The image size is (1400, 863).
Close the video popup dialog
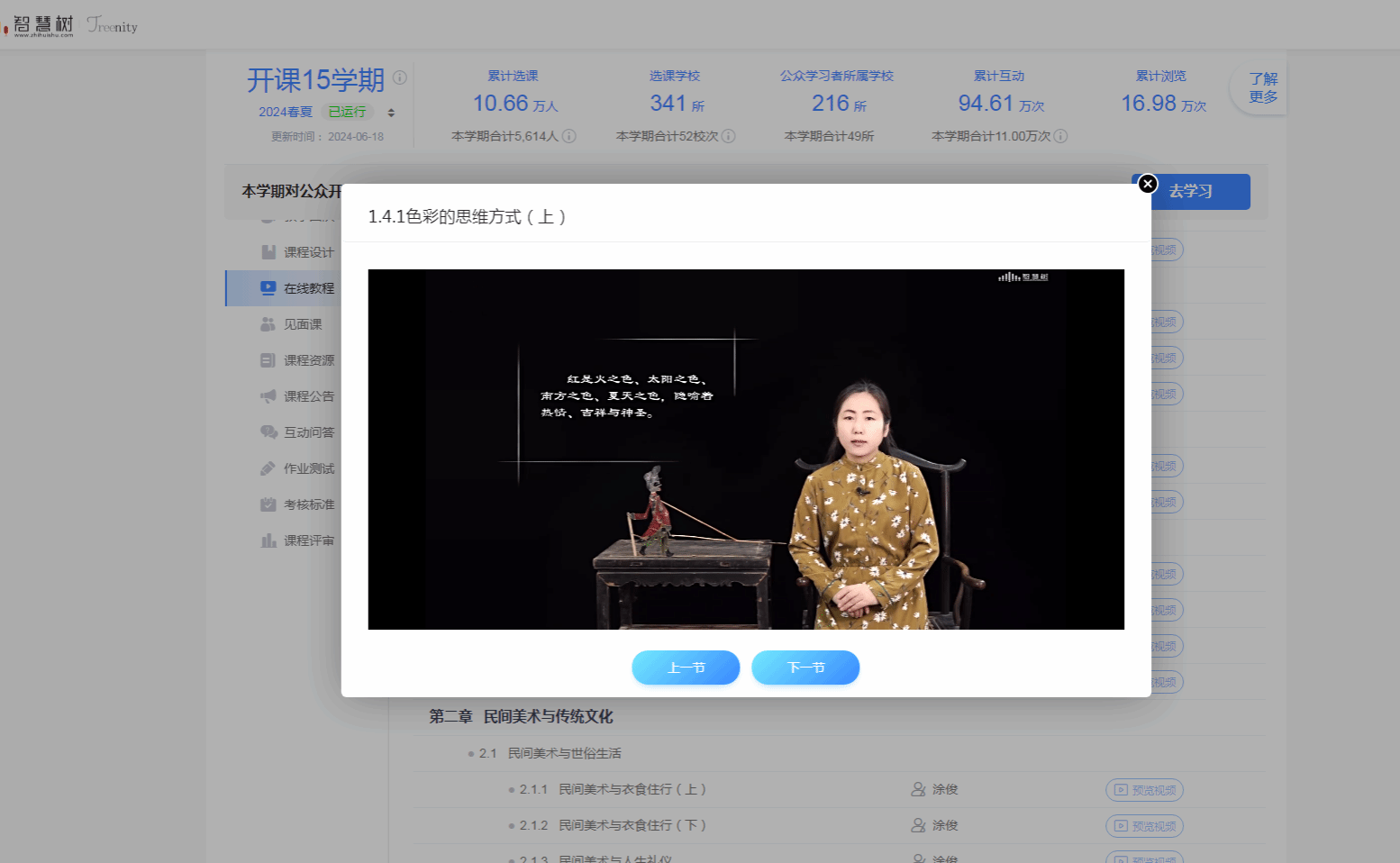(1147, 184)
